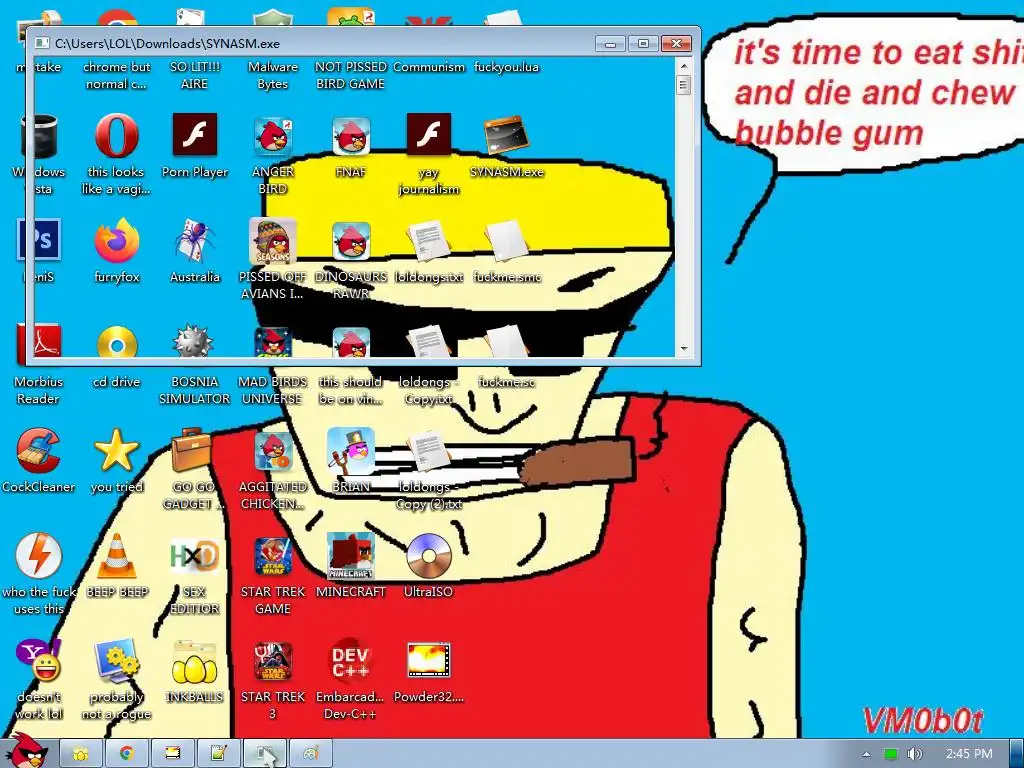Open the 2:45 PM taskbar clock
Viewport: 1024px width, 768px height.
[x=969, y=754]
